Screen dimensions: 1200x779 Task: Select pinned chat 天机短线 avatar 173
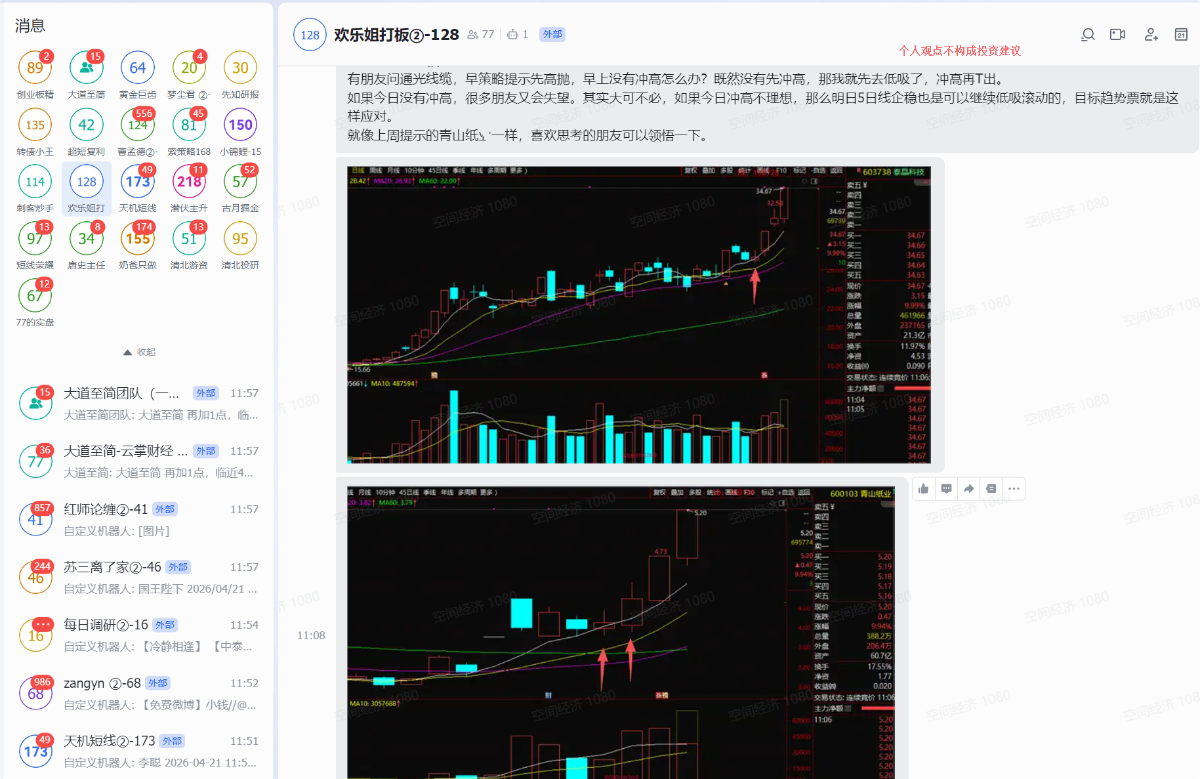[137, 181]
